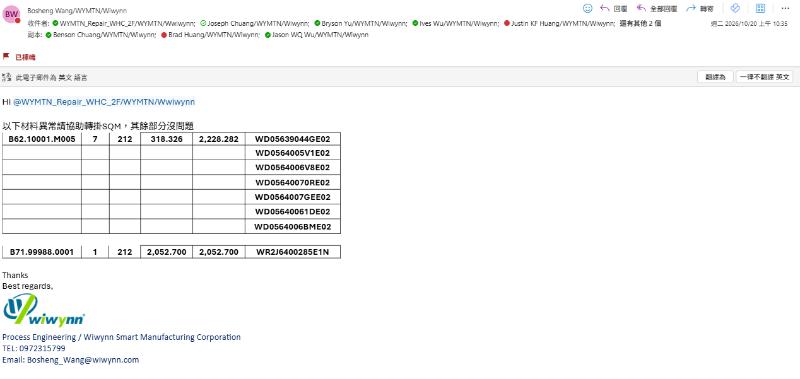Open more actions ellipsis menu
The height and width of the screenshot is (379, 800).
point(785,8)
